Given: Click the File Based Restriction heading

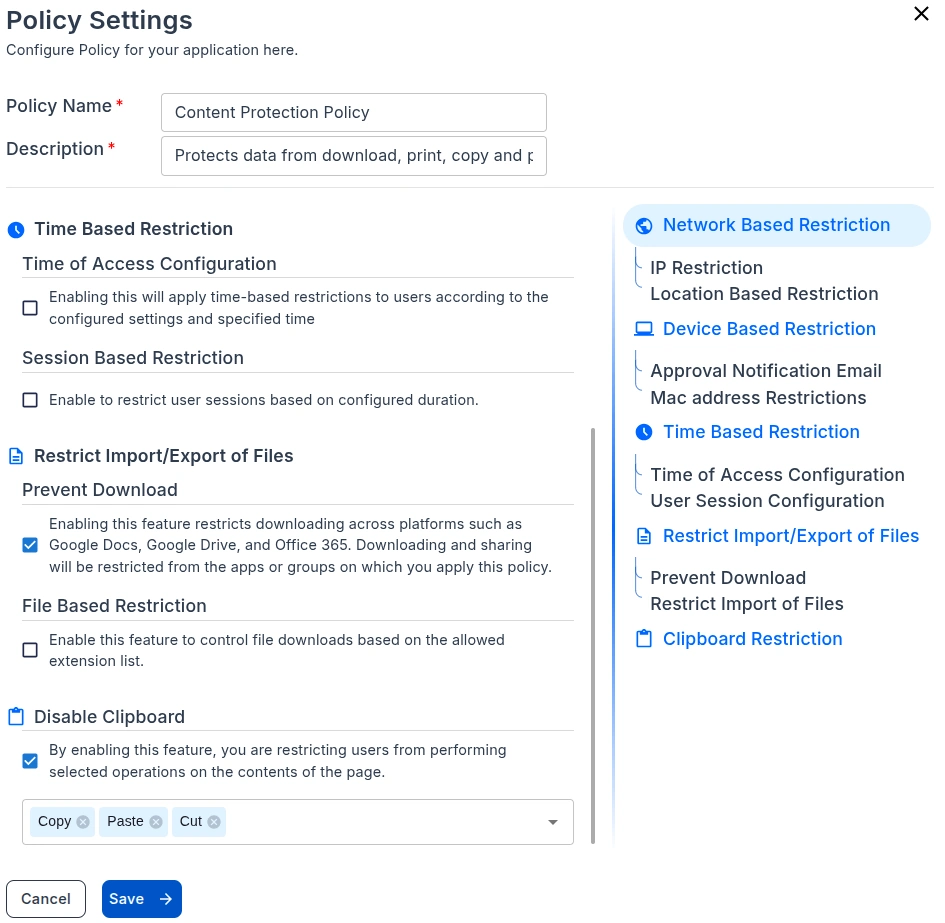Looking at the screenshot, I should tap(115, 606).
